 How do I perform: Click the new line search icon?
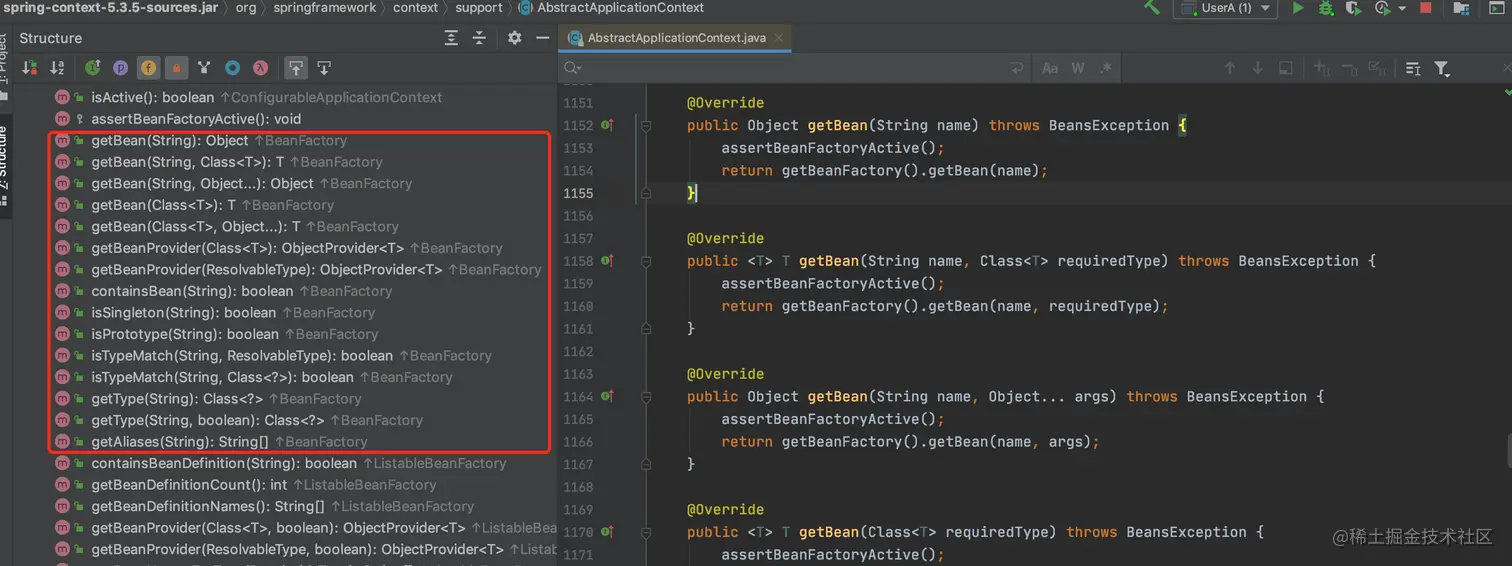tap(1018, 68)
